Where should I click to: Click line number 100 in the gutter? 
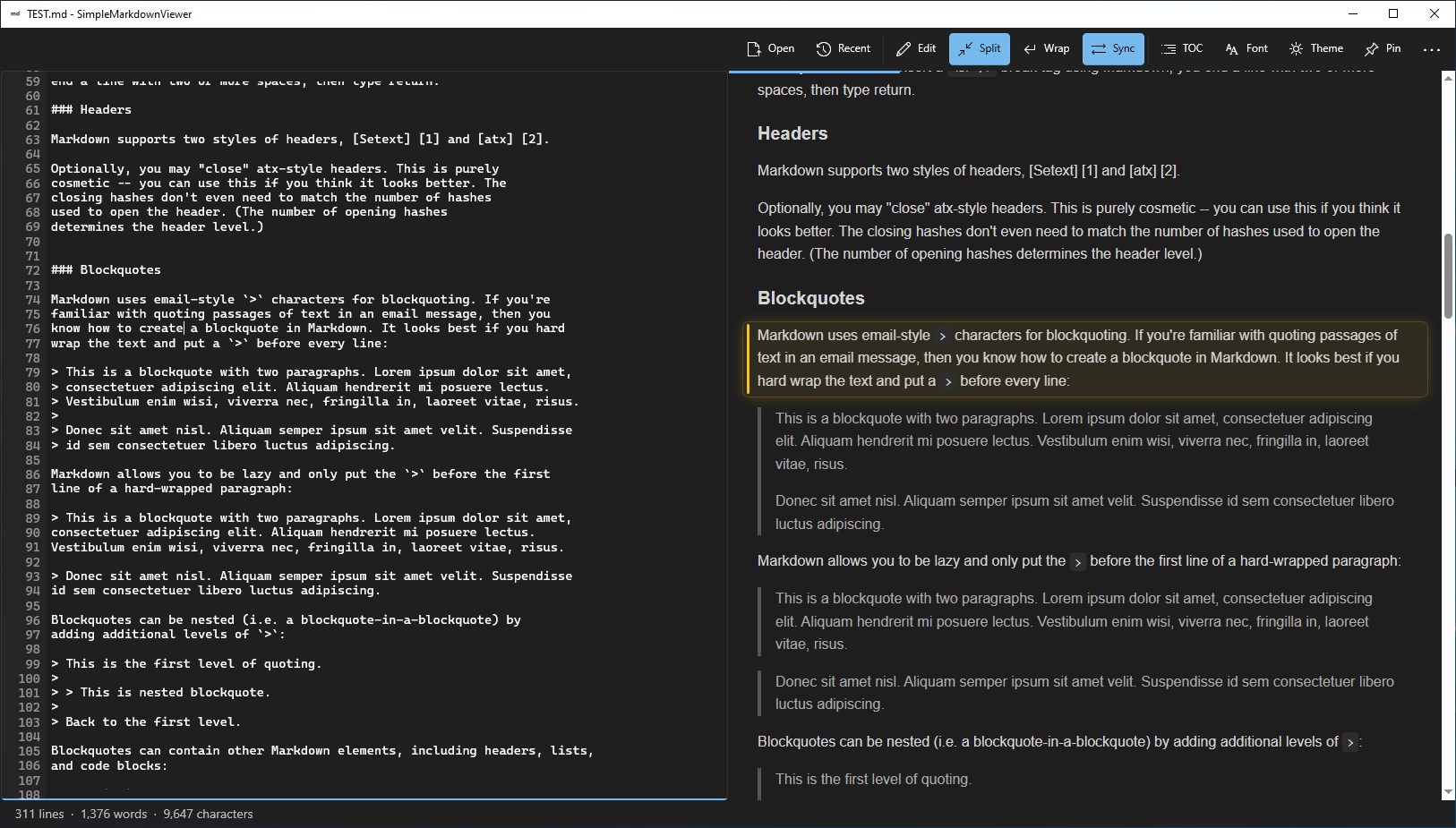30,678
